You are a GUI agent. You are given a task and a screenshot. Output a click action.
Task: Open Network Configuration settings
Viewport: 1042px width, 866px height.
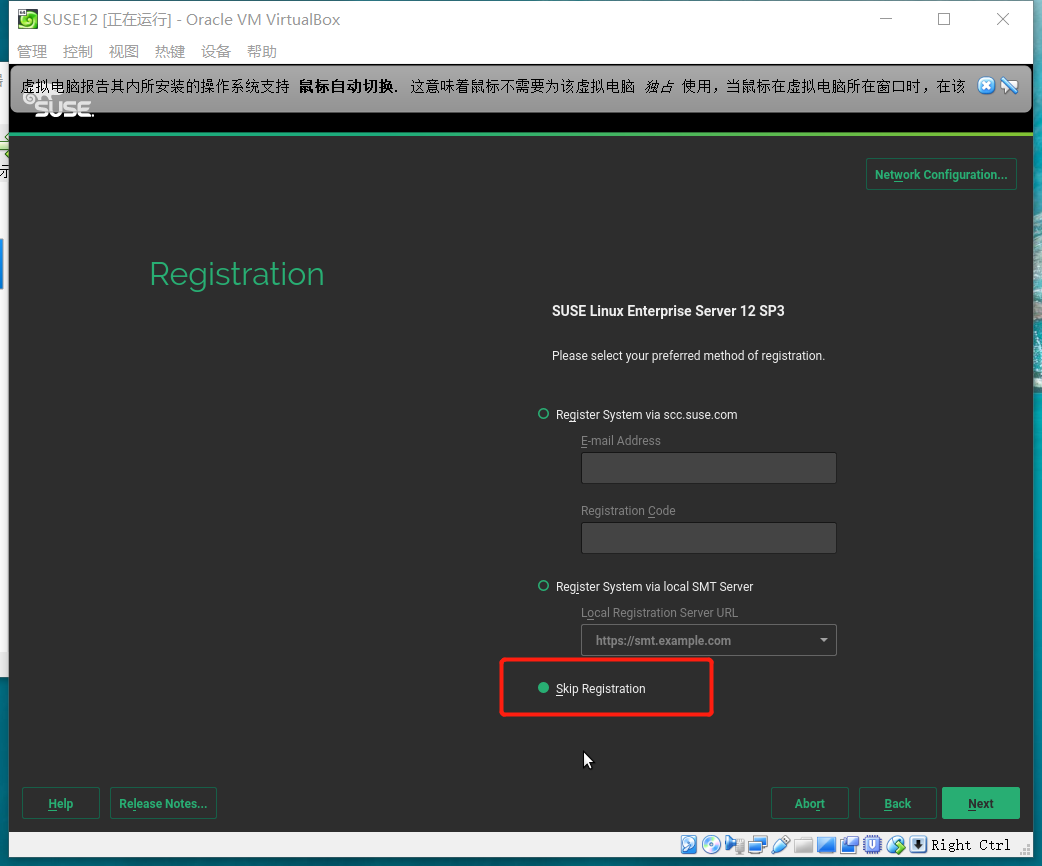[x=940, y=174]
